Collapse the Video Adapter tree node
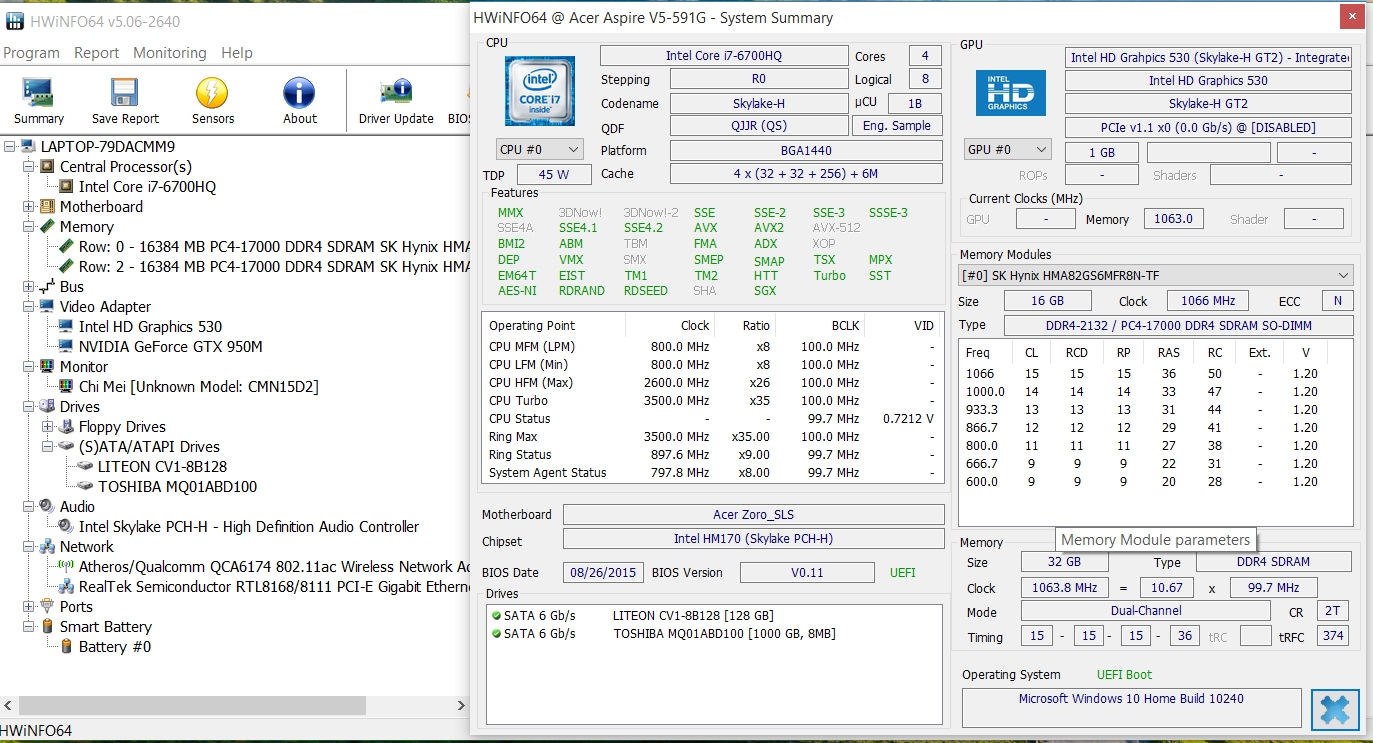Image resolution: width=1373 pixels, height=743 pixels. coord(28,307)
